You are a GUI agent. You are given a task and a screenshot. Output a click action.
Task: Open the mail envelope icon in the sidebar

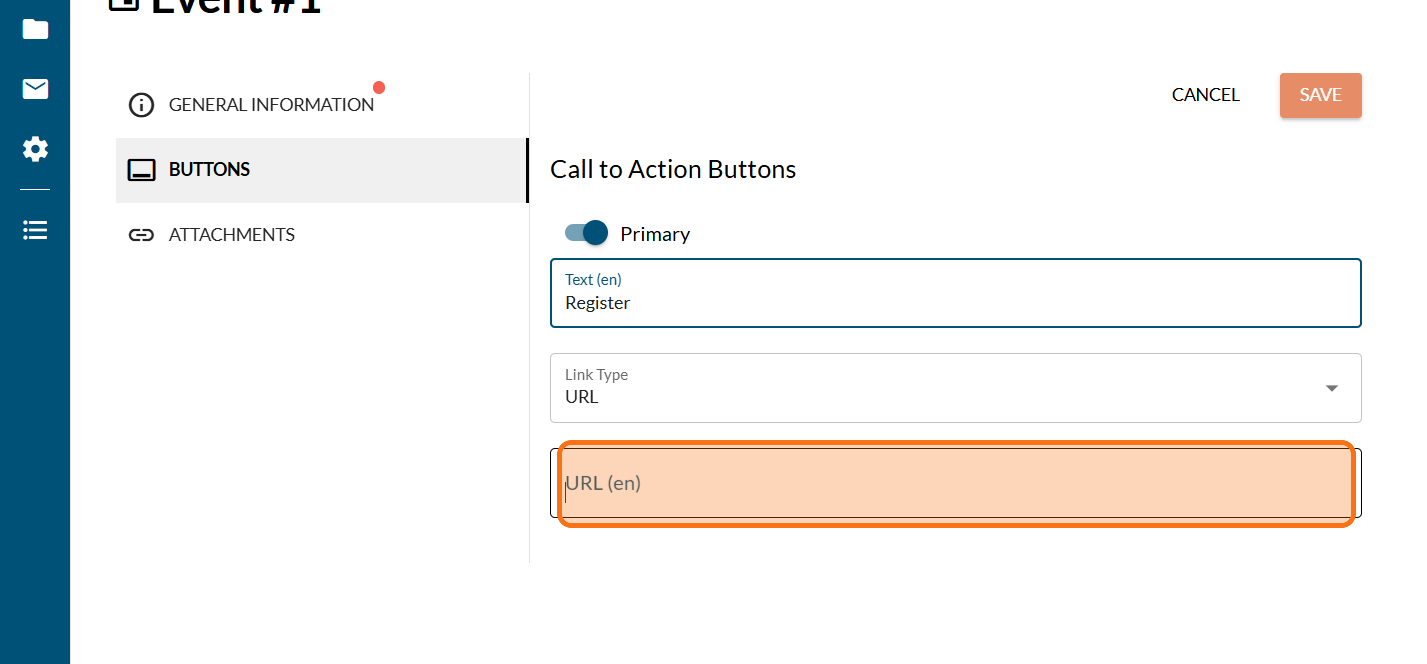click(x=35, y=89)
